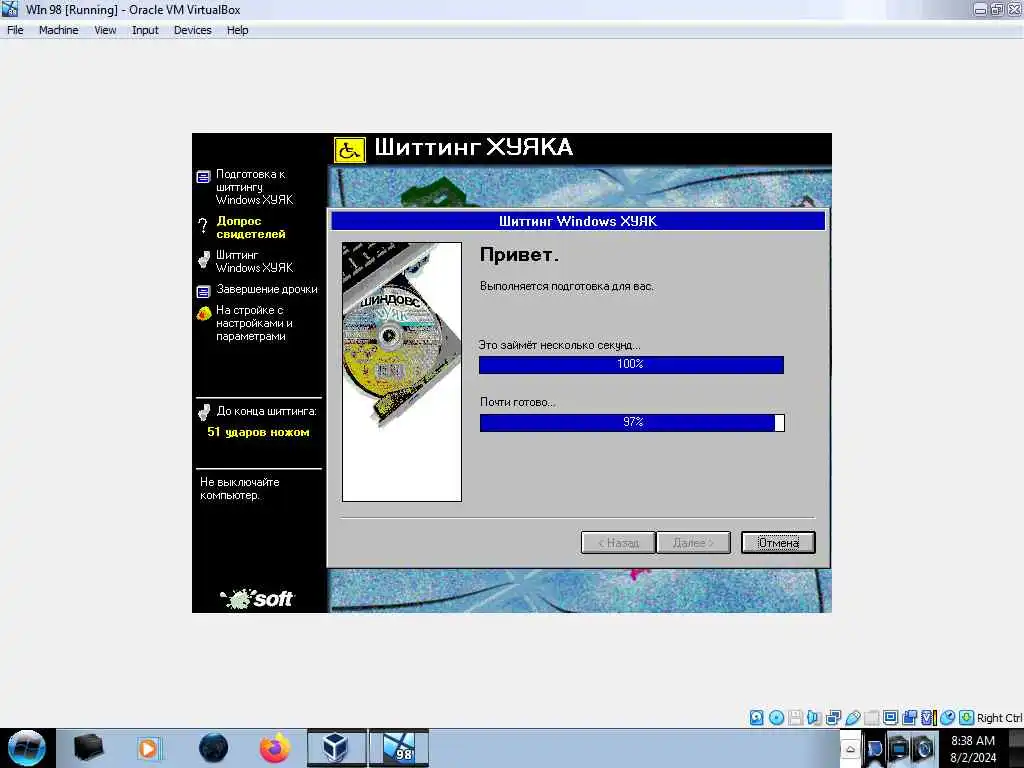Open the black folder taskbar icon
The height and width of the screenshot is (768, 1024).
88,748
